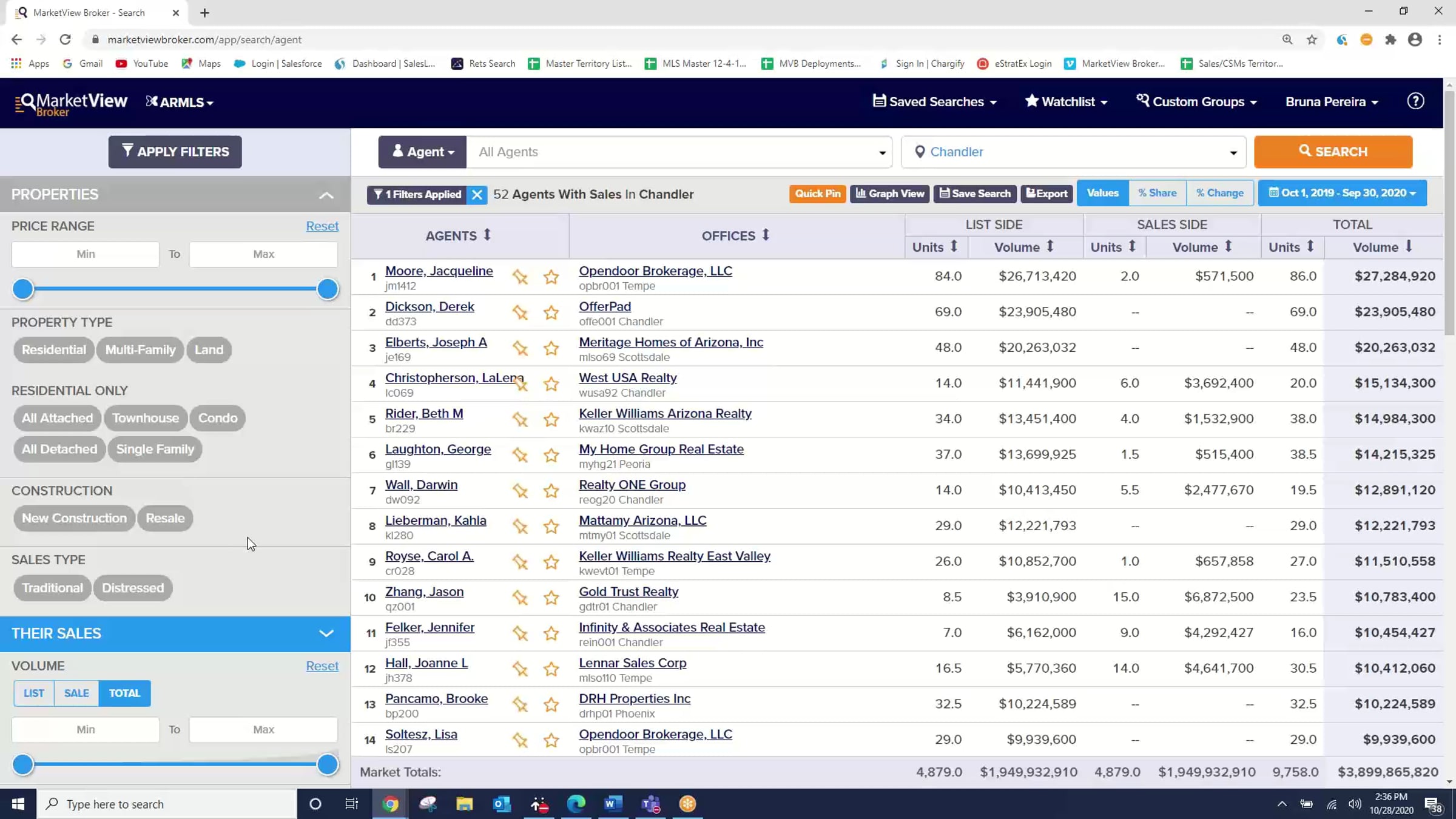Select TOTAL volume tab

click(124, 693)
